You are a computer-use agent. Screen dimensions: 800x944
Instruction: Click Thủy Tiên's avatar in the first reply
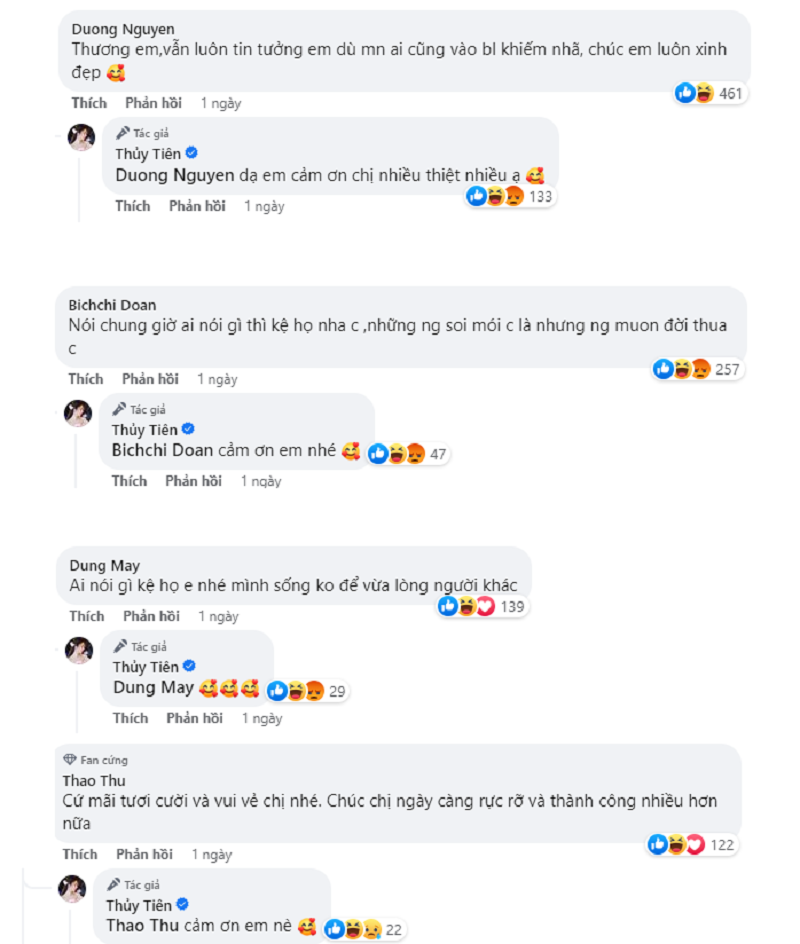click(x=81, y=138)
